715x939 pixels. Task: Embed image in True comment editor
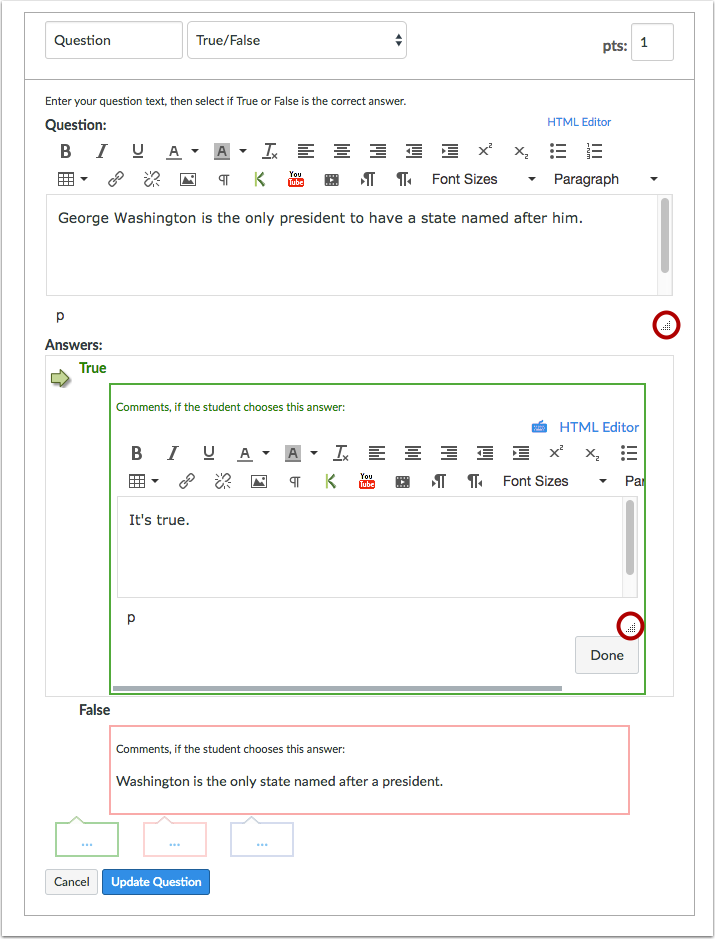(x=259, y=481)
